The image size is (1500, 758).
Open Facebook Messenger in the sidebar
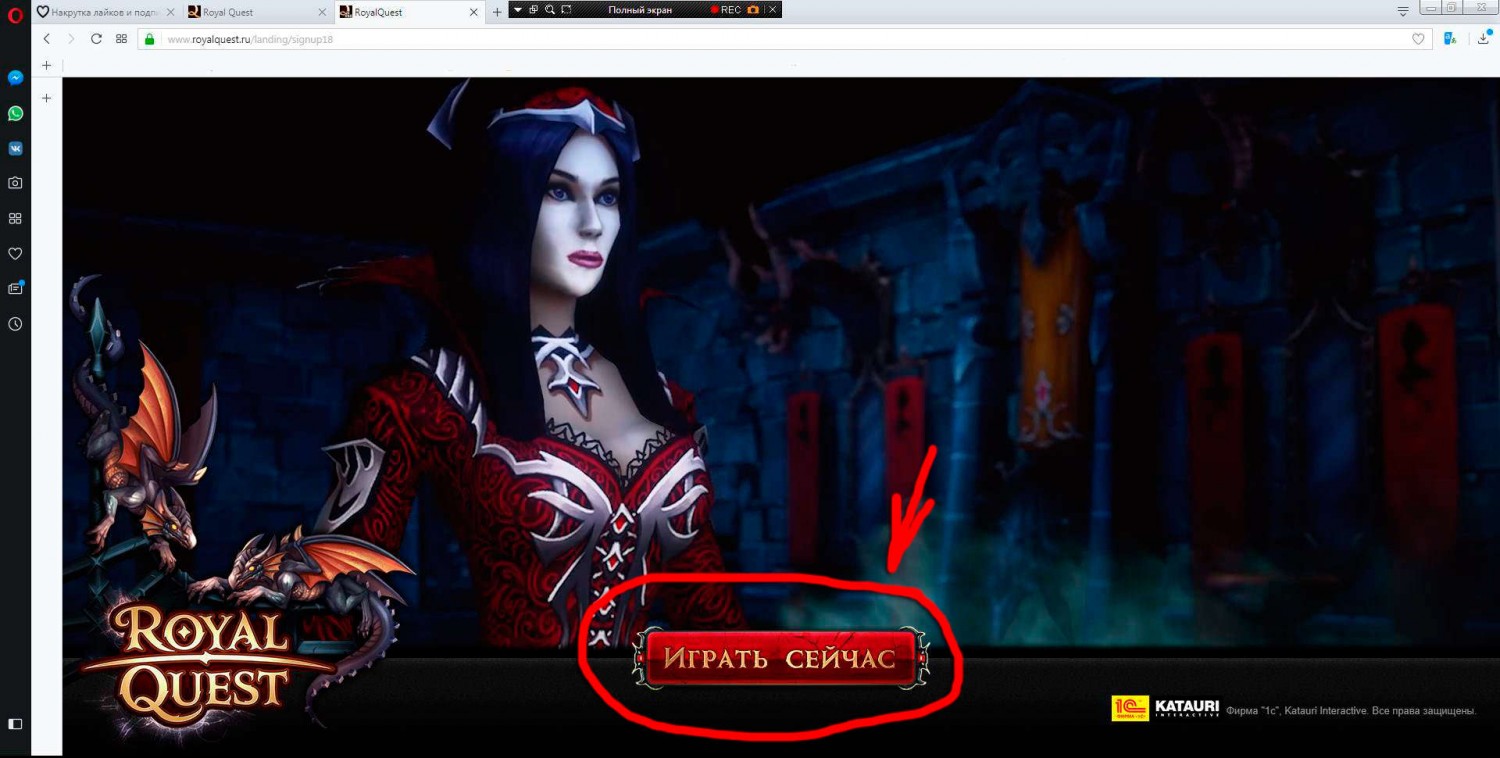click(x=15, y=78)
